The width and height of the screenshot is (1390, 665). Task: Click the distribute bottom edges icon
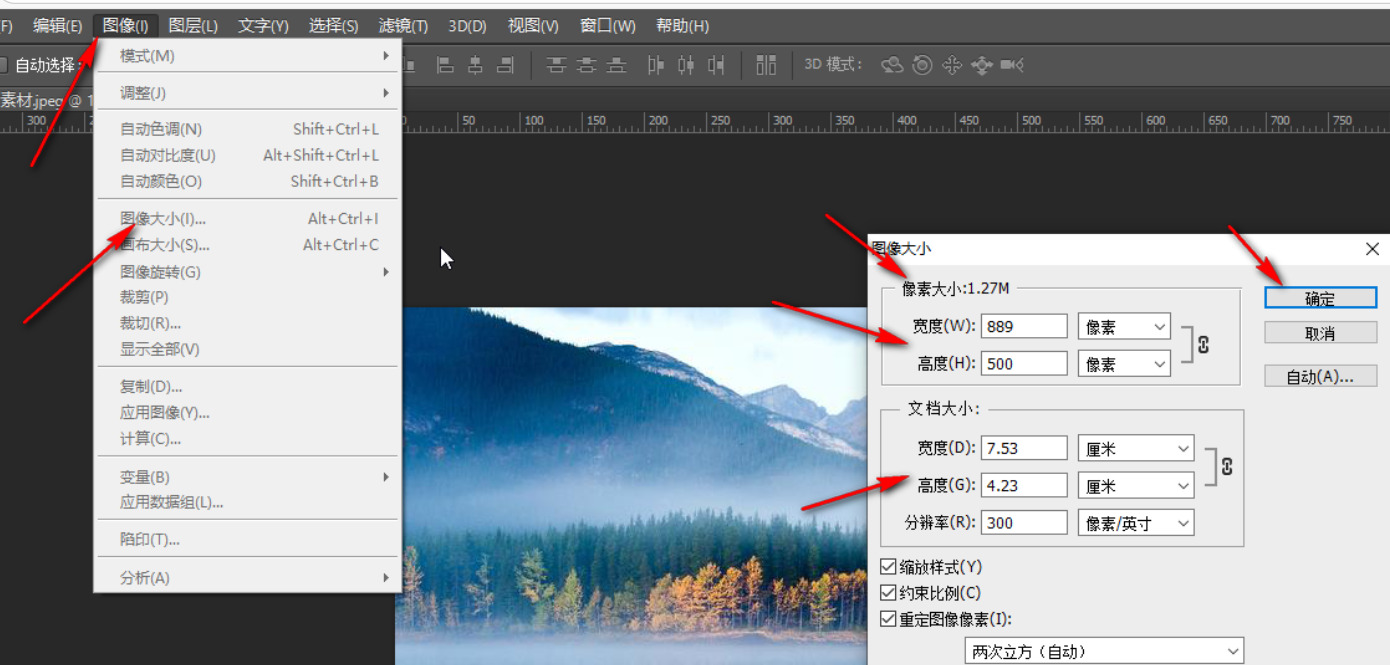coord(617,65)
